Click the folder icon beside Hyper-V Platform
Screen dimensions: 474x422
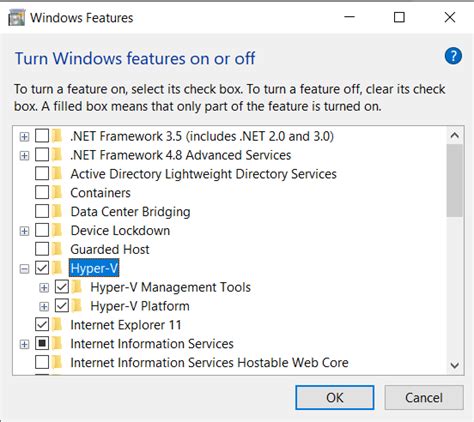point(77,306)
